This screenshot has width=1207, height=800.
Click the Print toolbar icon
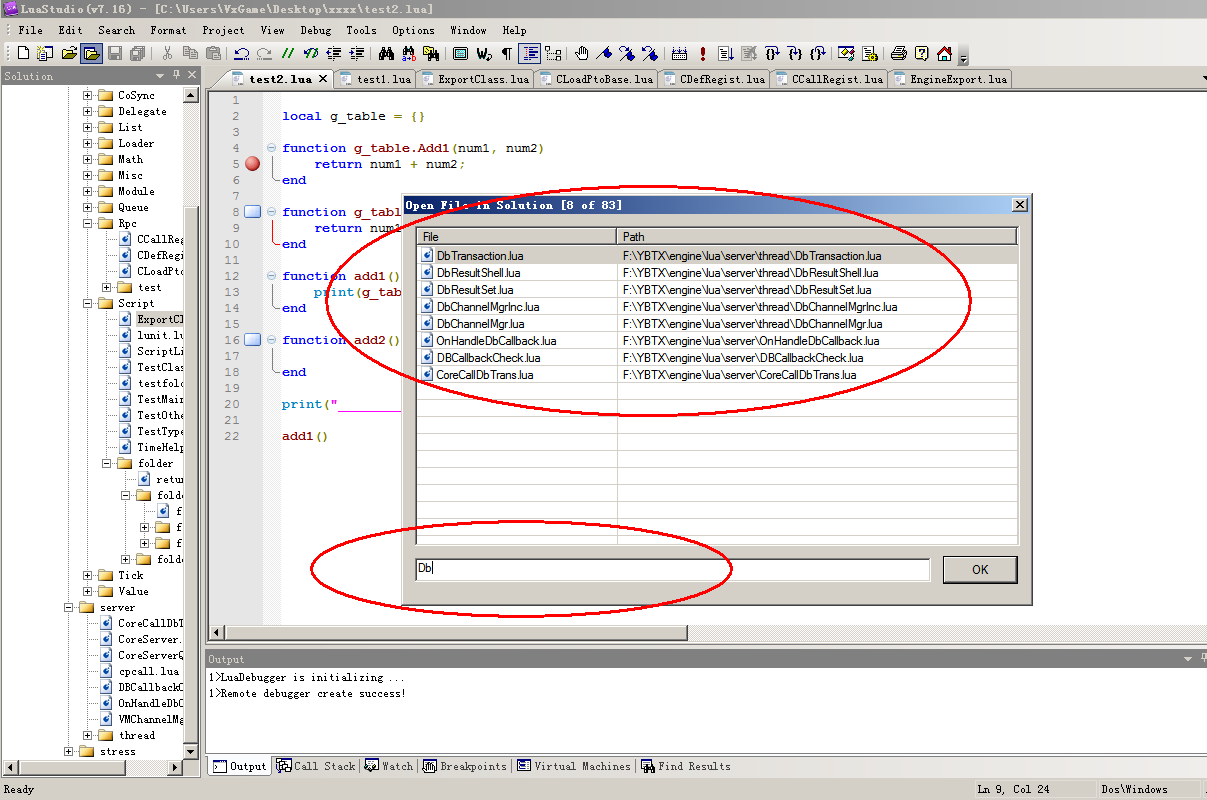pyautogui.click(x=899, y=53)
